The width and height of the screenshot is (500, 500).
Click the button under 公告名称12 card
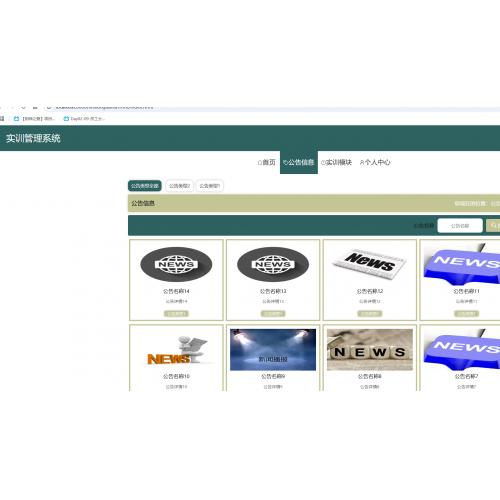click(370, 313)
